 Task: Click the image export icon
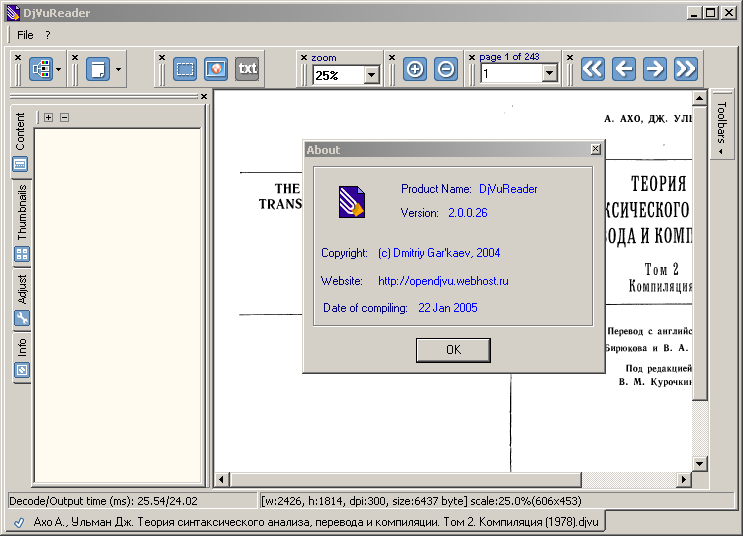pos(216,69)
